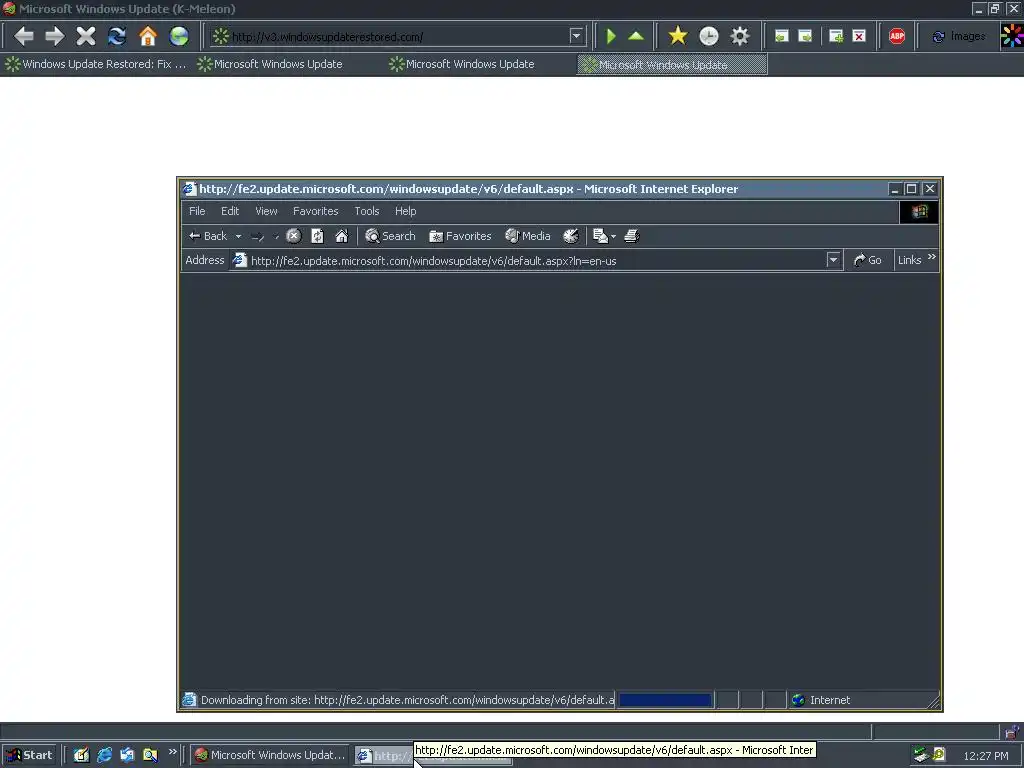Click the Refresh icon in Internet Explorer
Screen dimensions: 1024x768
click(x=317, y=236)
